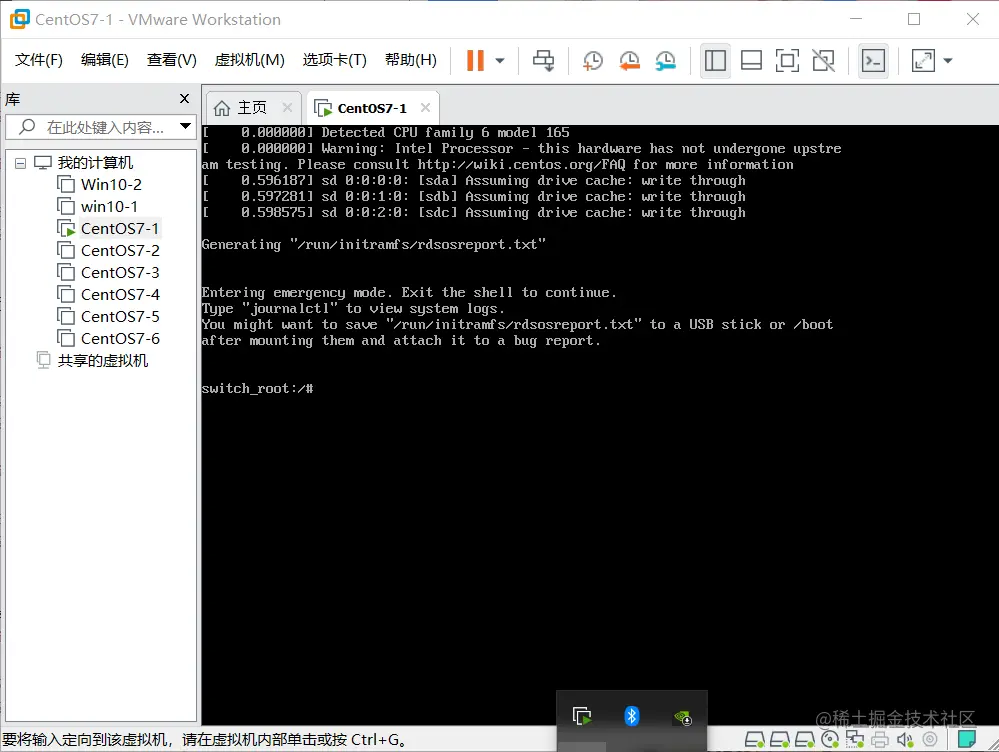Click the third hard disk status icon
Viewport: 999px width, 752px height.
pos(805,739)
